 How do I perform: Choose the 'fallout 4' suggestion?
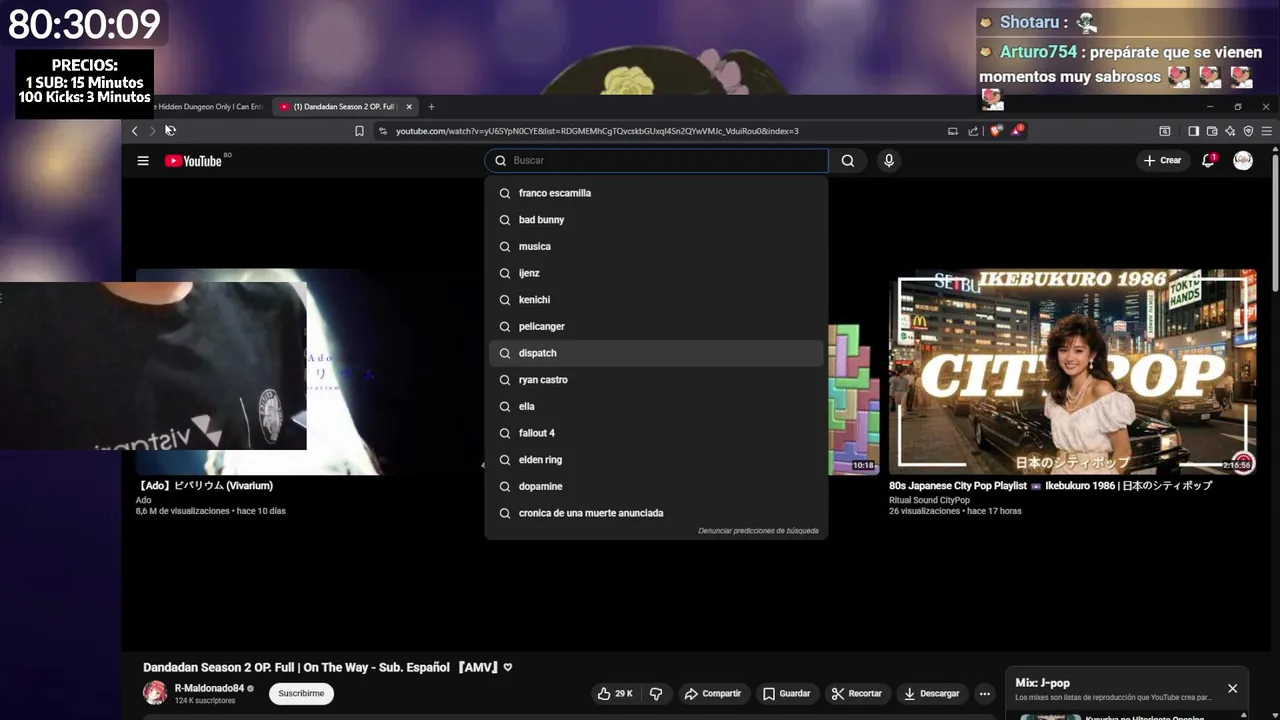point(656,433)
